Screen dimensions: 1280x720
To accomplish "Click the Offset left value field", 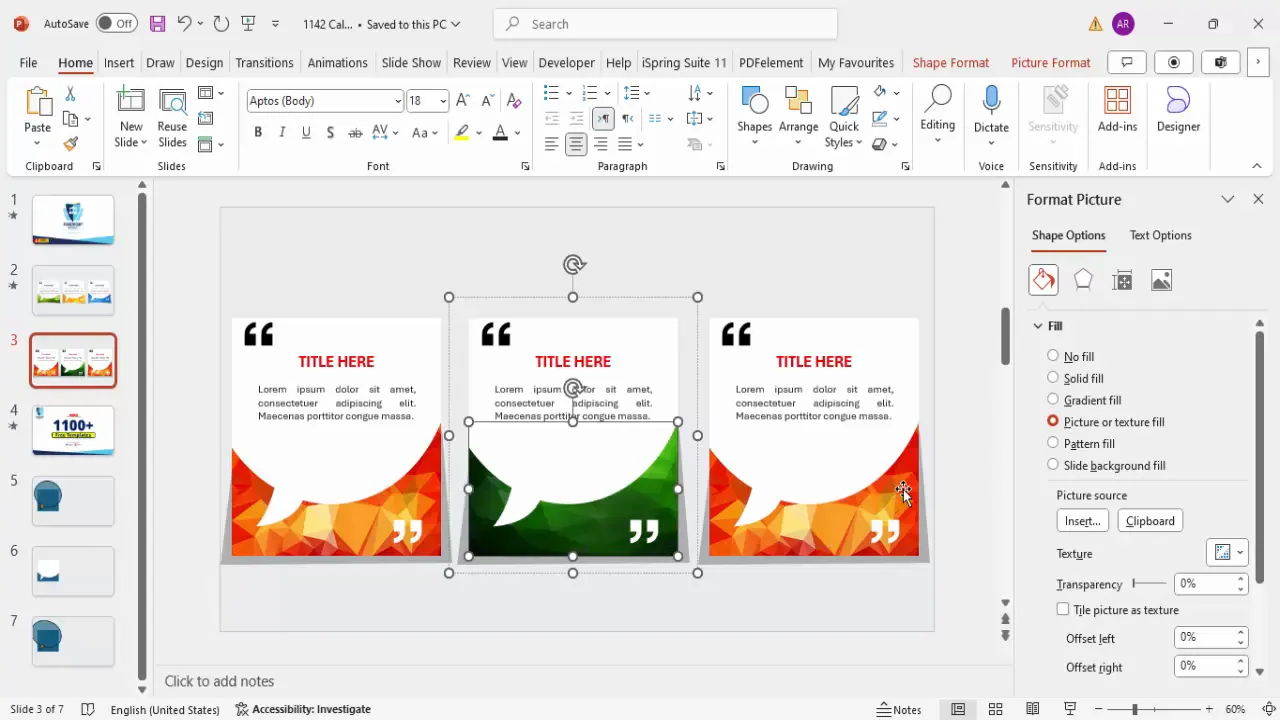I will click(1204, 637).
